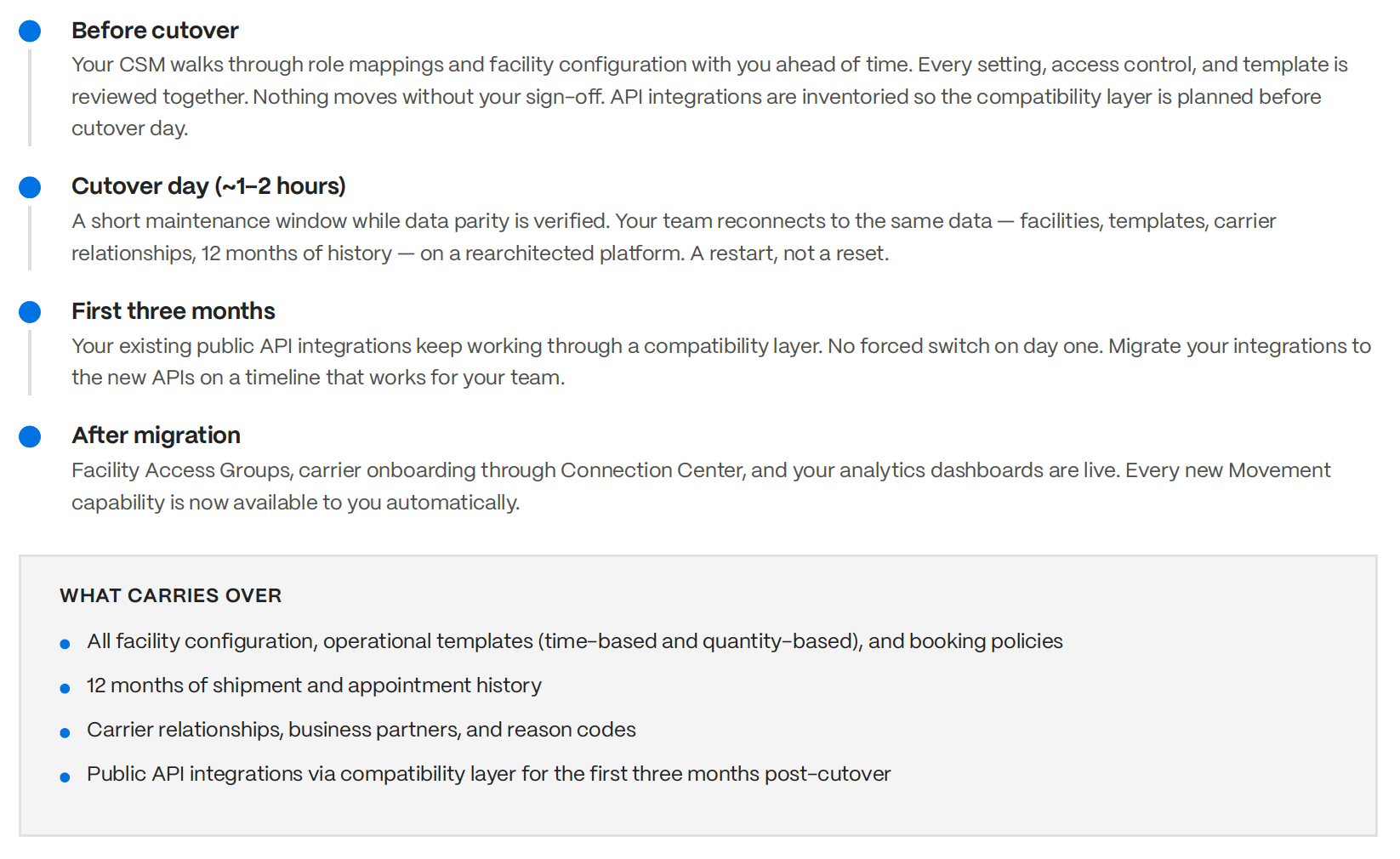Click the WHAT CARRIES OVER title
Viewport: 1400px width, 859px height.
[x=170, y=595]
